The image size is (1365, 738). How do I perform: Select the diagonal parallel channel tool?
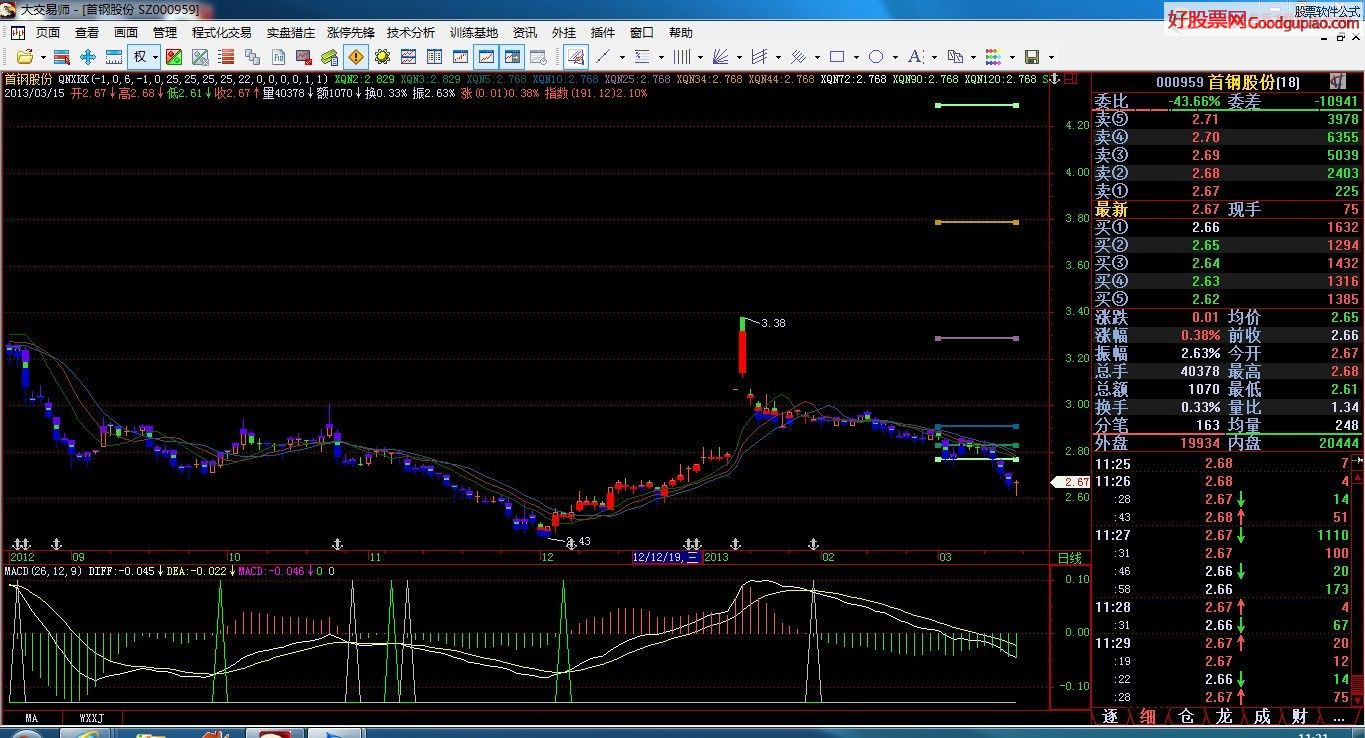[x=799, y=57]
